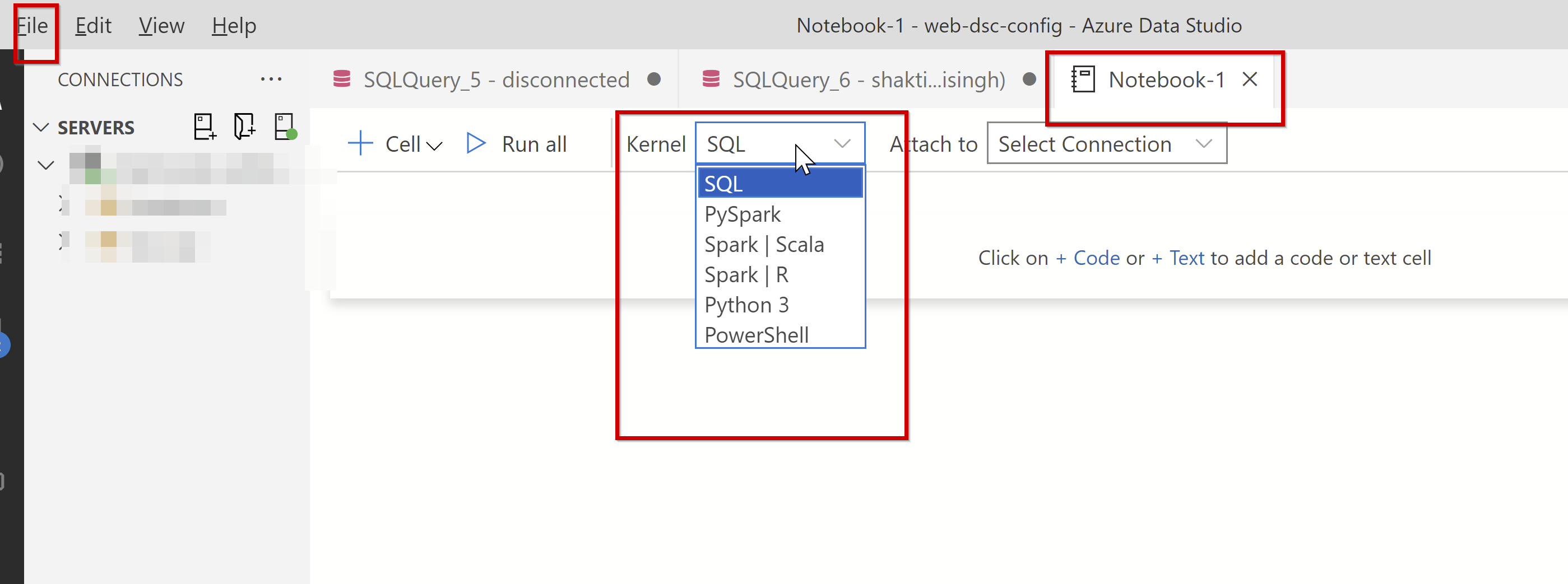
Task: Click the Show Active Connections icon
Action: tap(285, 127)
